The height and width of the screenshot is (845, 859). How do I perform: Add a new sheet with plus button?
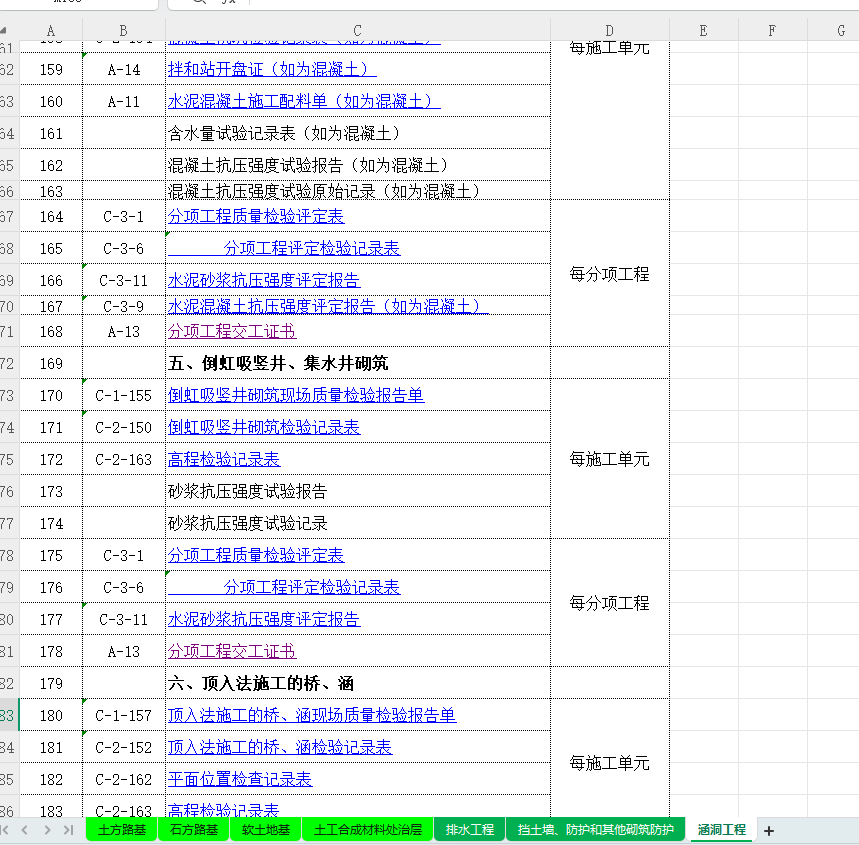coord(768,830)
